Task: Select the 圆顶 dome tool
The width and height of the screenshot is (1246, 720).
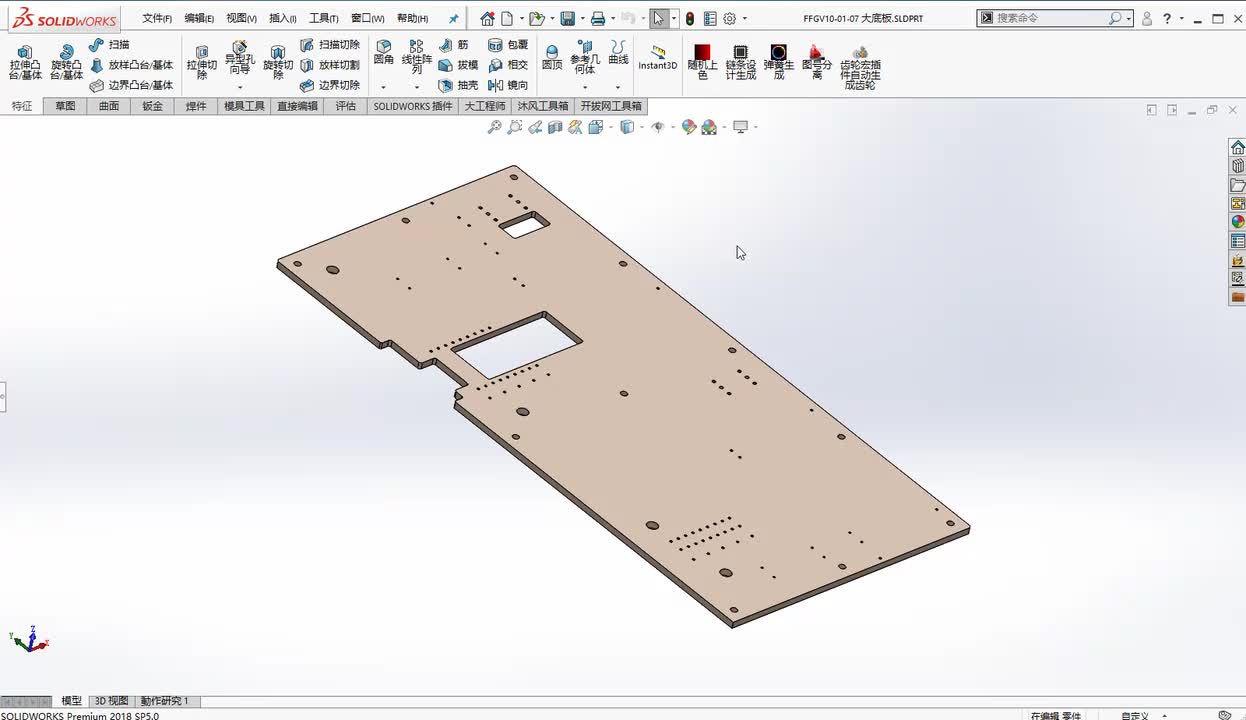Action: coord(552,57)
